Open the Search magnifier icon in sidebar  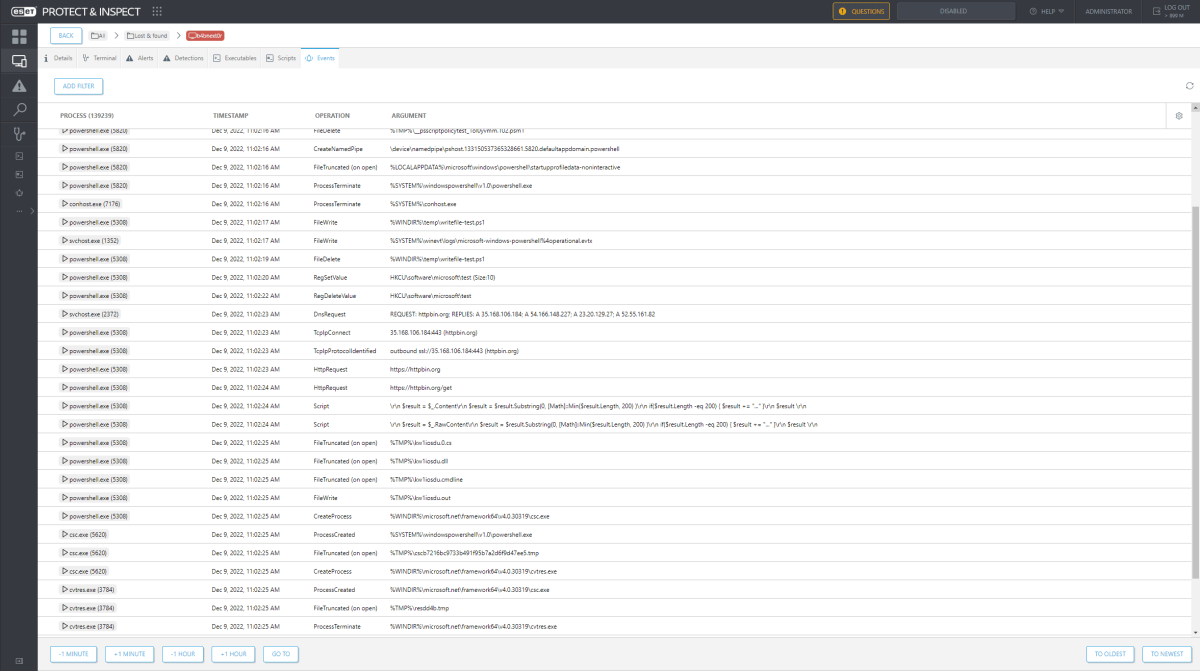pos(18,108)
